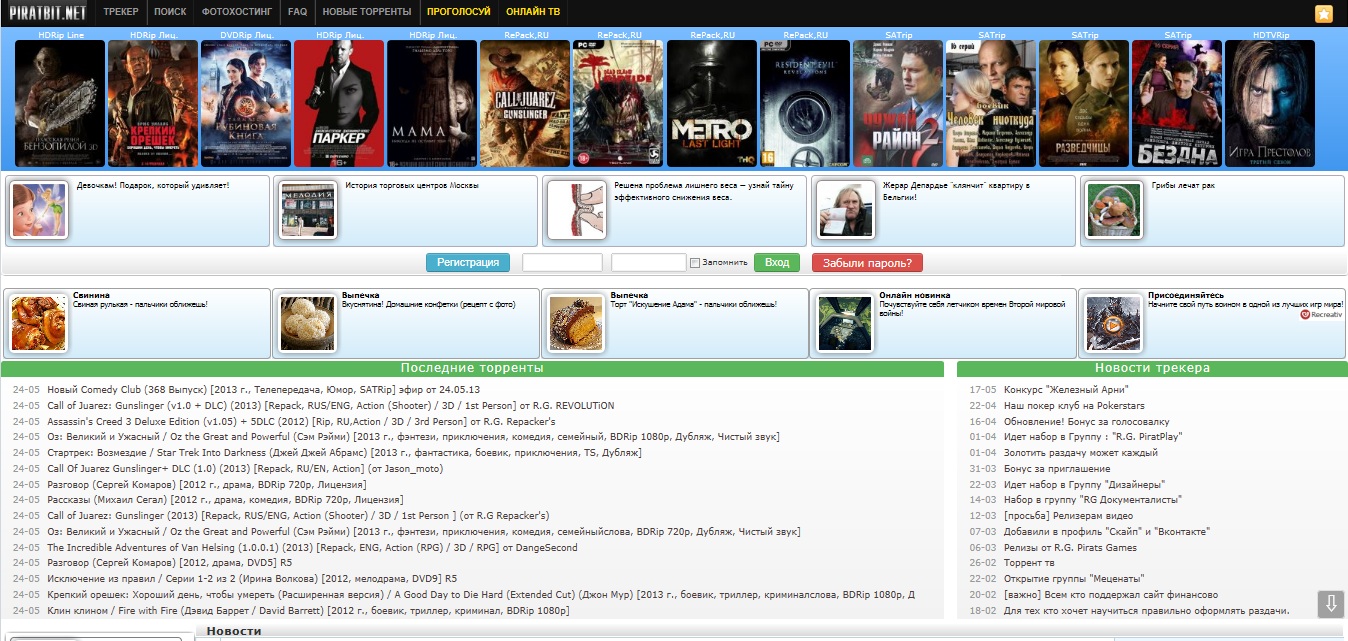The image size is (1348, 641).
Task: Click the green Вход button
Action: pos(777,262)
